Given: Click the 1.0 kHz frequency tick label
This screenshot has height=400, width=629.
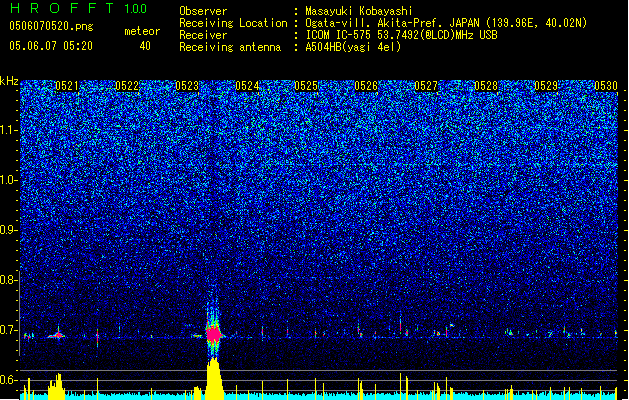Looking at the screenshot, I should coord(9,180).
